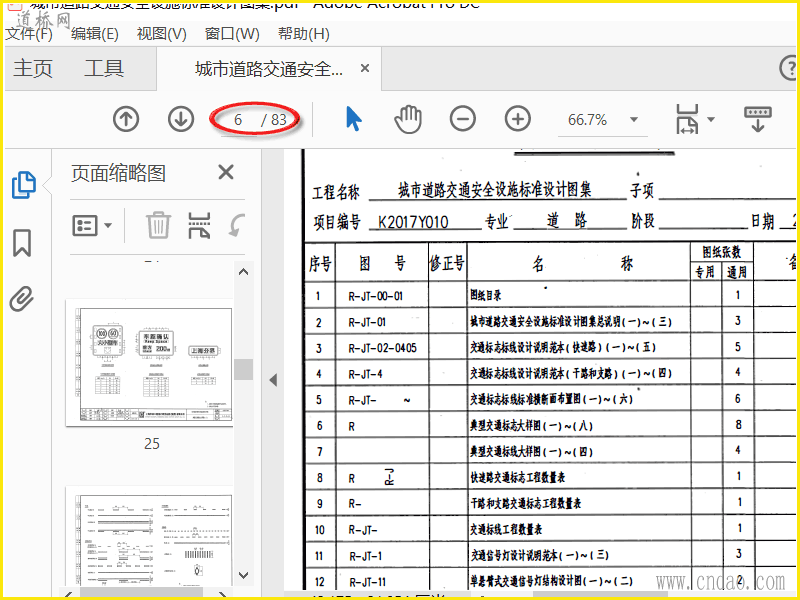Viewport: 800px width, 600px height.
Task: Select the thumbnail below page 25
Action: pos(151,537)
